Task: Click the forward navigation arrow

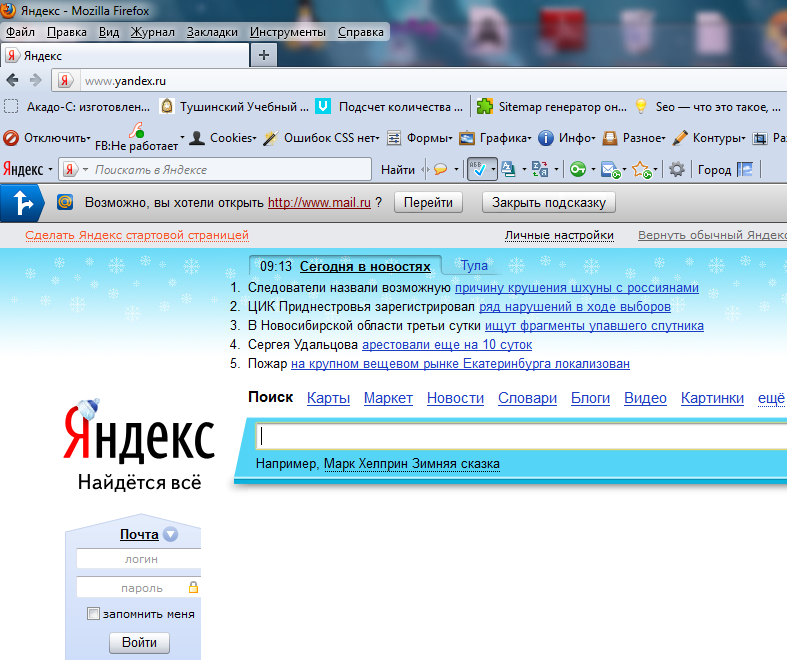Action: coord(35,80)
